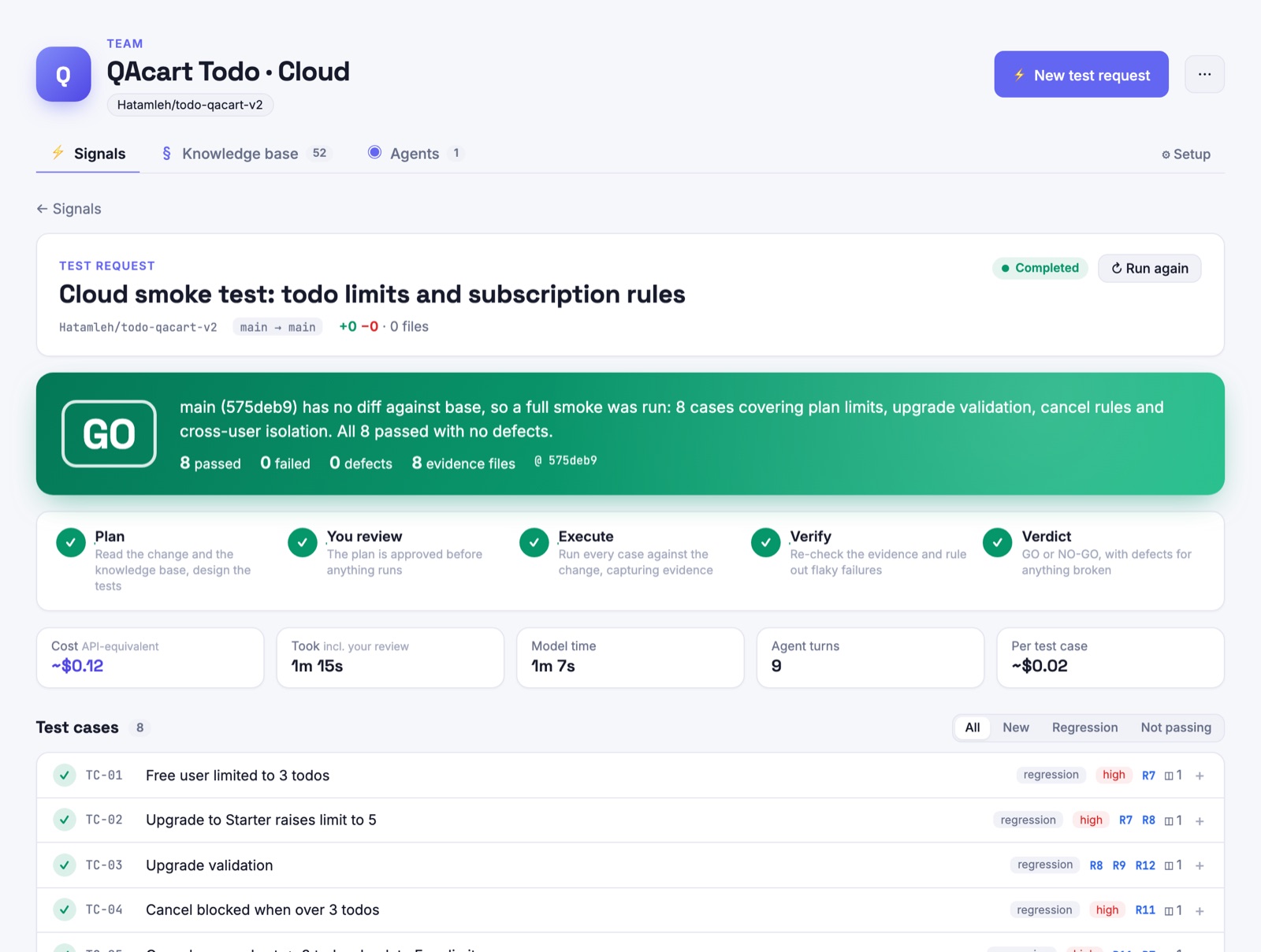Open the Agents tab

click(416, 154)
